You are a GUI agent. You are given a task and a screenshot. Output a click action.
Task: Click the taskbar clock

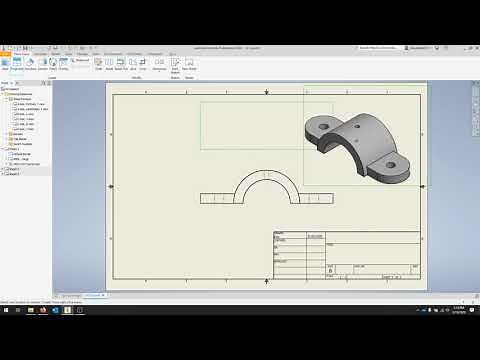click(x=459, y=310)
